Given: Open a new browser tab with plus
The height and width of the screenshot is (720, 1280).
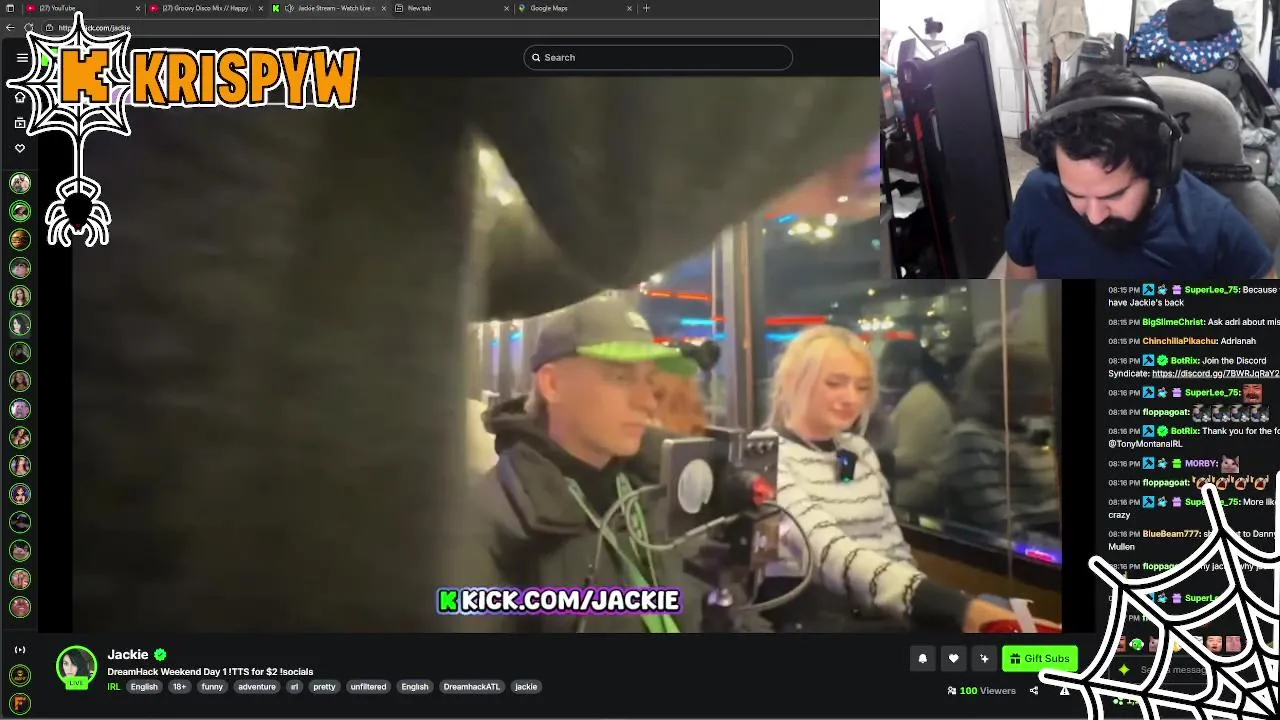Looking at the screenshot, I should point(646,8).
